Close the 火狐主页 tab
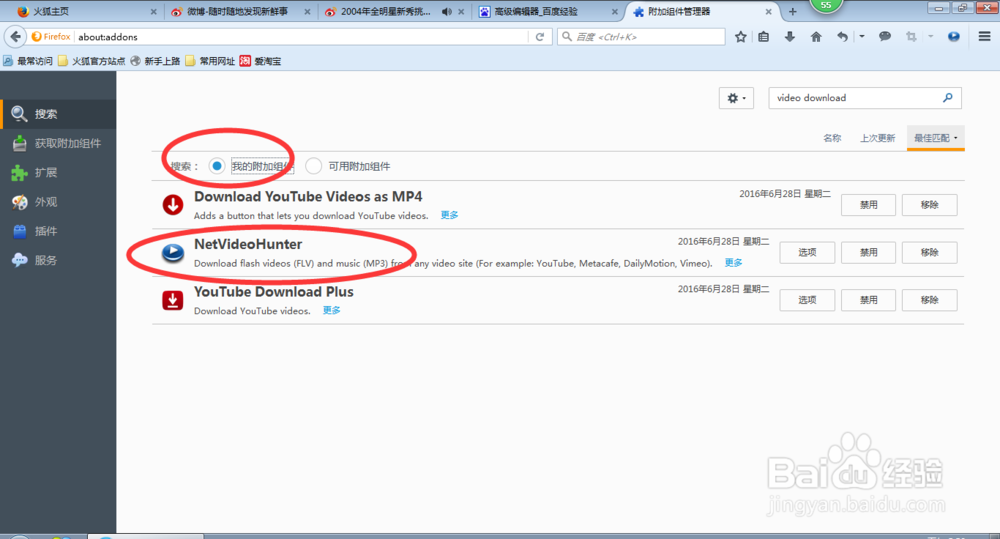 153,11
